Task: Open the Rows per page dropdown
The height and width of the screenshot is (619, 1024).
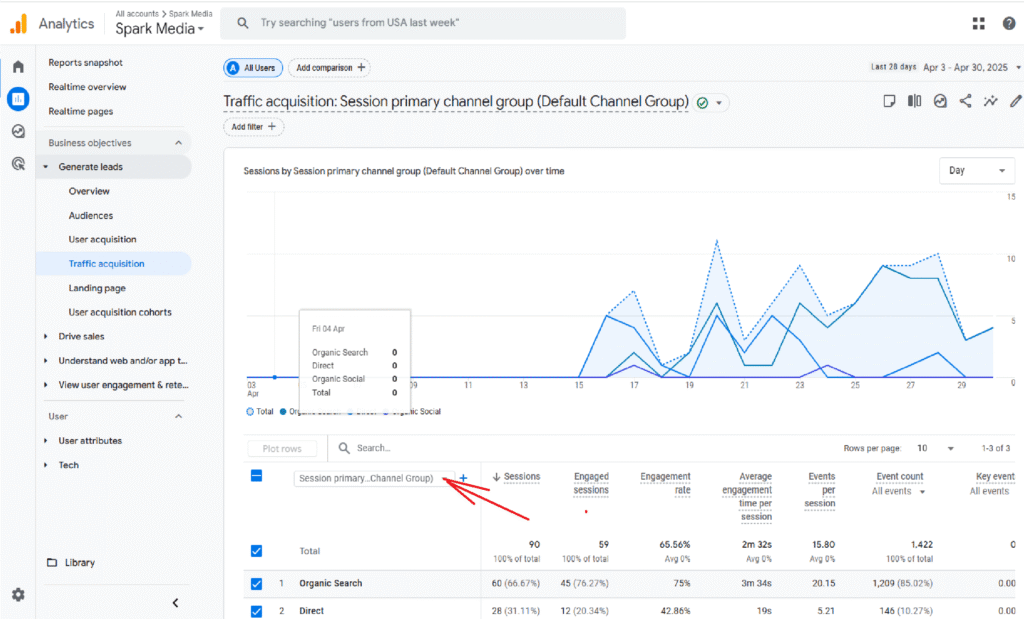Action: [935, 448]
